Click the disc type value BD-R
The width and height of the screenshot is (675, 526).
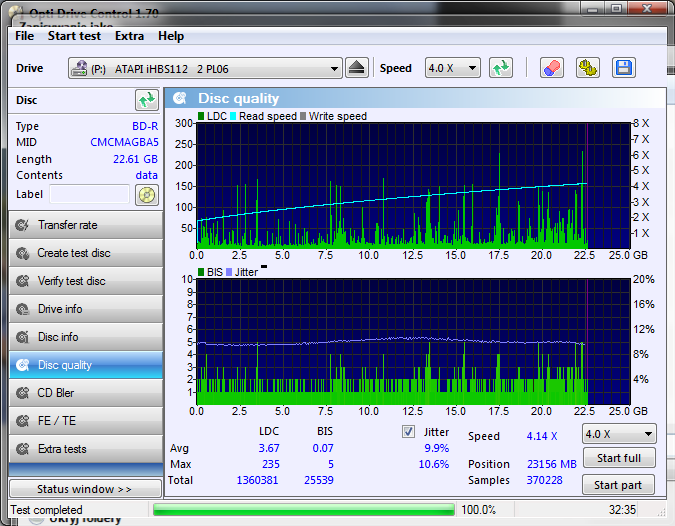145,126
